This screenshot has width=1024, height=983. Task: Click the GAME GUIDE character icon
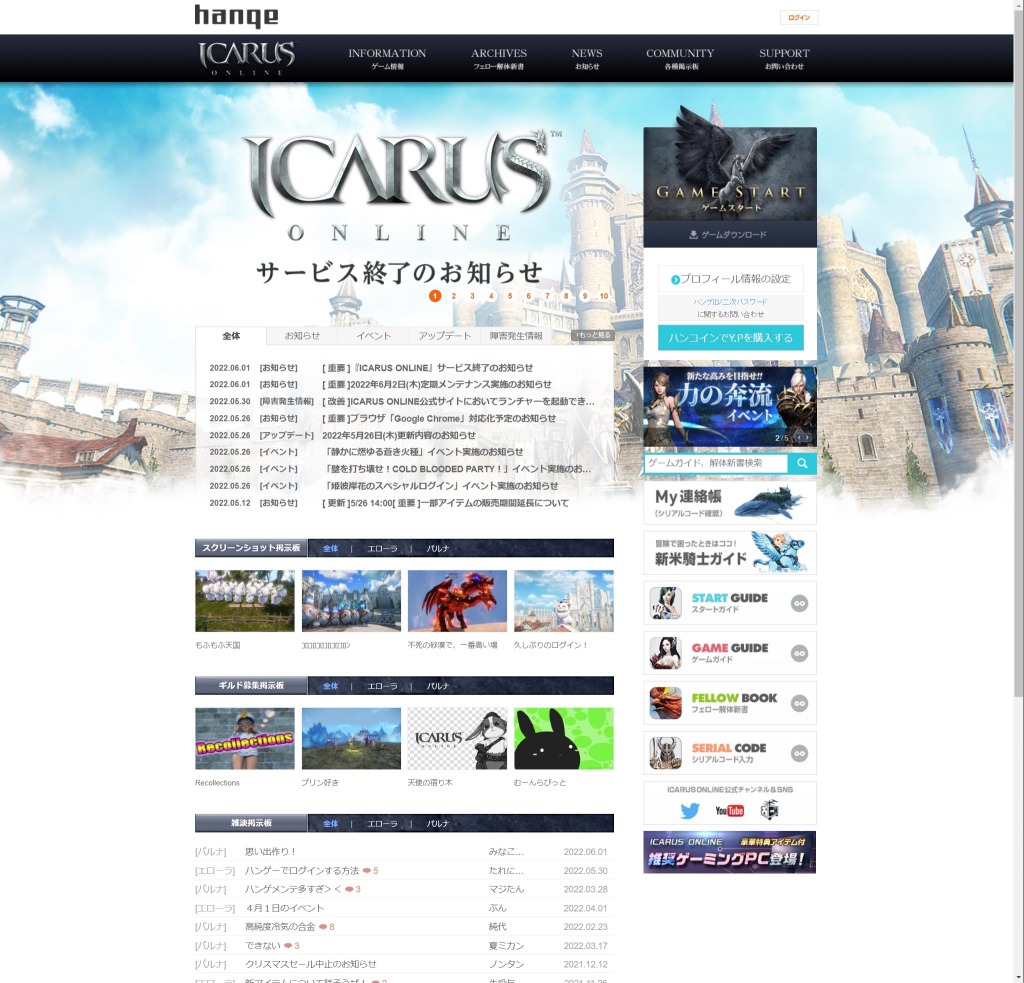coord(665,653)
